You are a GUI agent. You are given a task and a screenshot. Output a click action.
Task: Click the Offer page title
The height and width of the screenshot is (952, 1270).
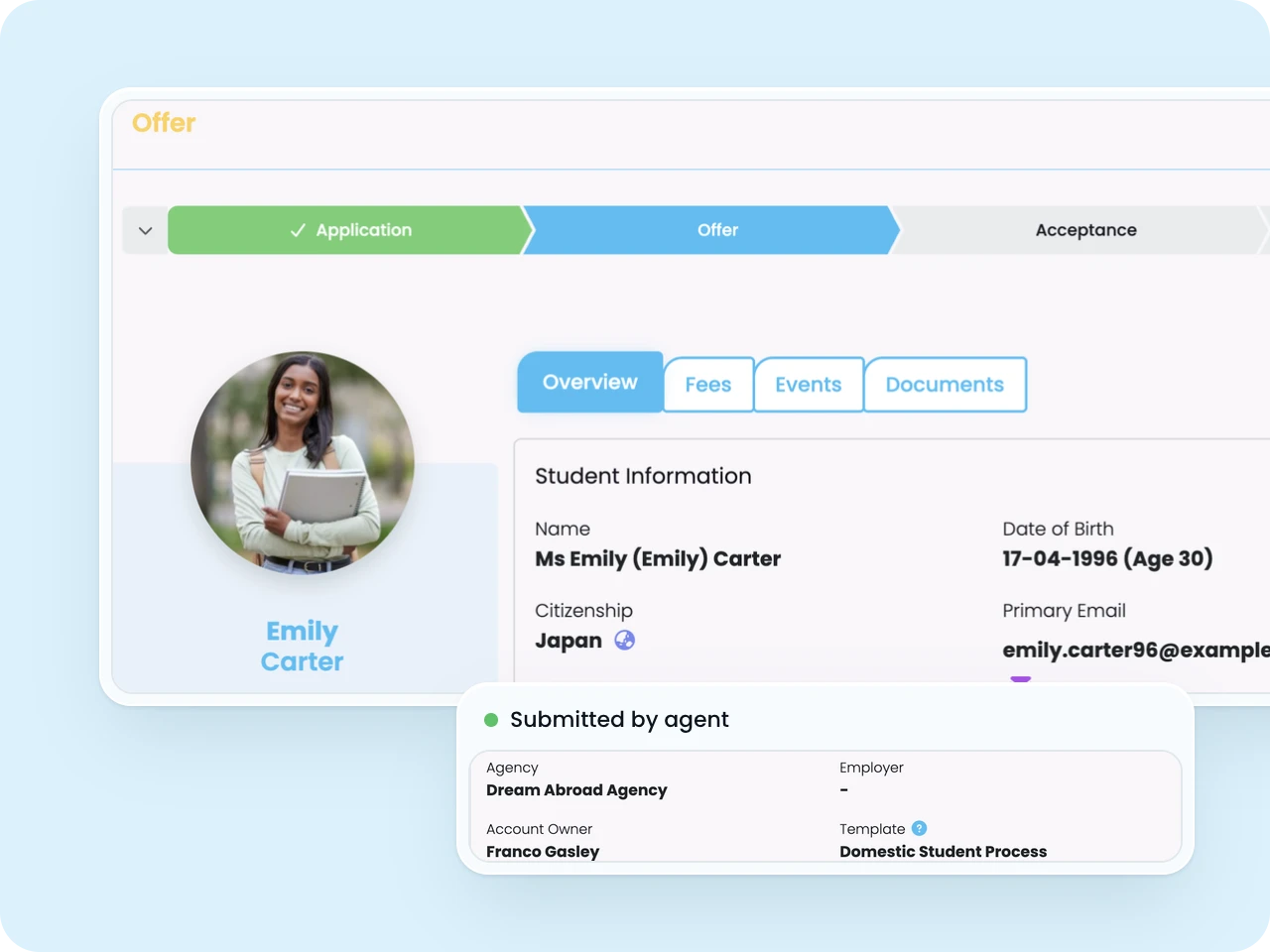164,123
